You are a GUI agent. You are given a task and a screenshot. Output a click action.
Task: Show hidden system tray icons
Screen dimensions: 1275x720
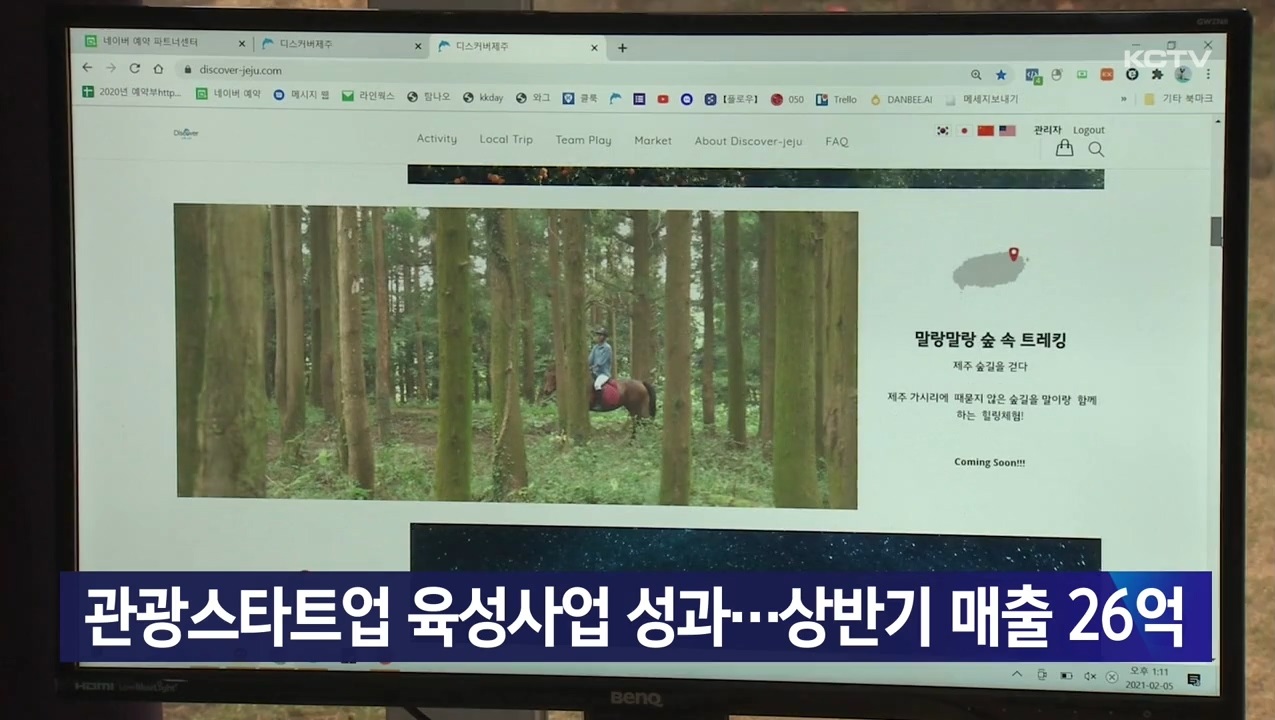coord(1017,675)
